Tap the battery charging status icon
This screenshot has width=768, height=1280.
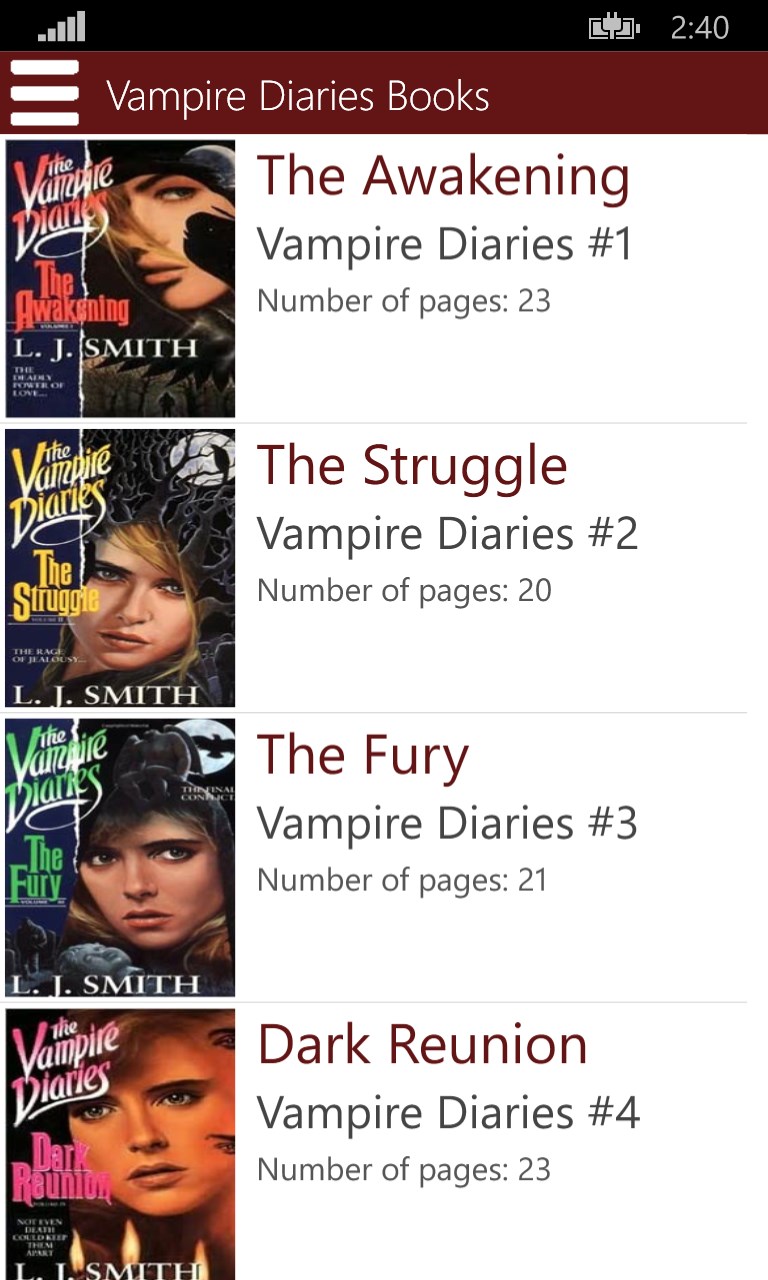click(614, 28)
